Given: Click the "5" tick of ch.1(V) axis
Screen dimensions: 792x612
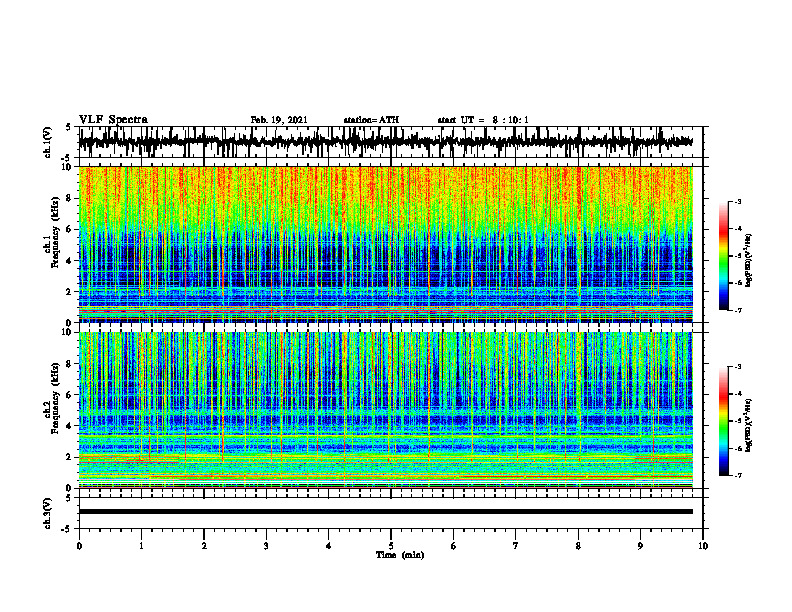Looking at the screenshot, I should tap(69, 128).
